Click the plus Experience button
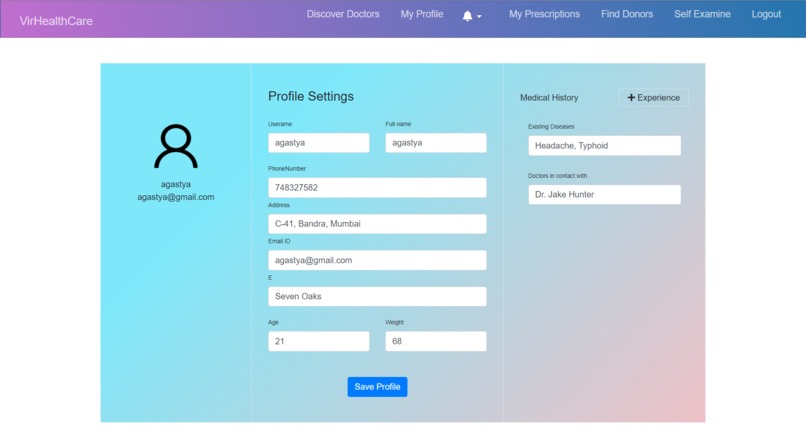 click(x=653, y=98)
